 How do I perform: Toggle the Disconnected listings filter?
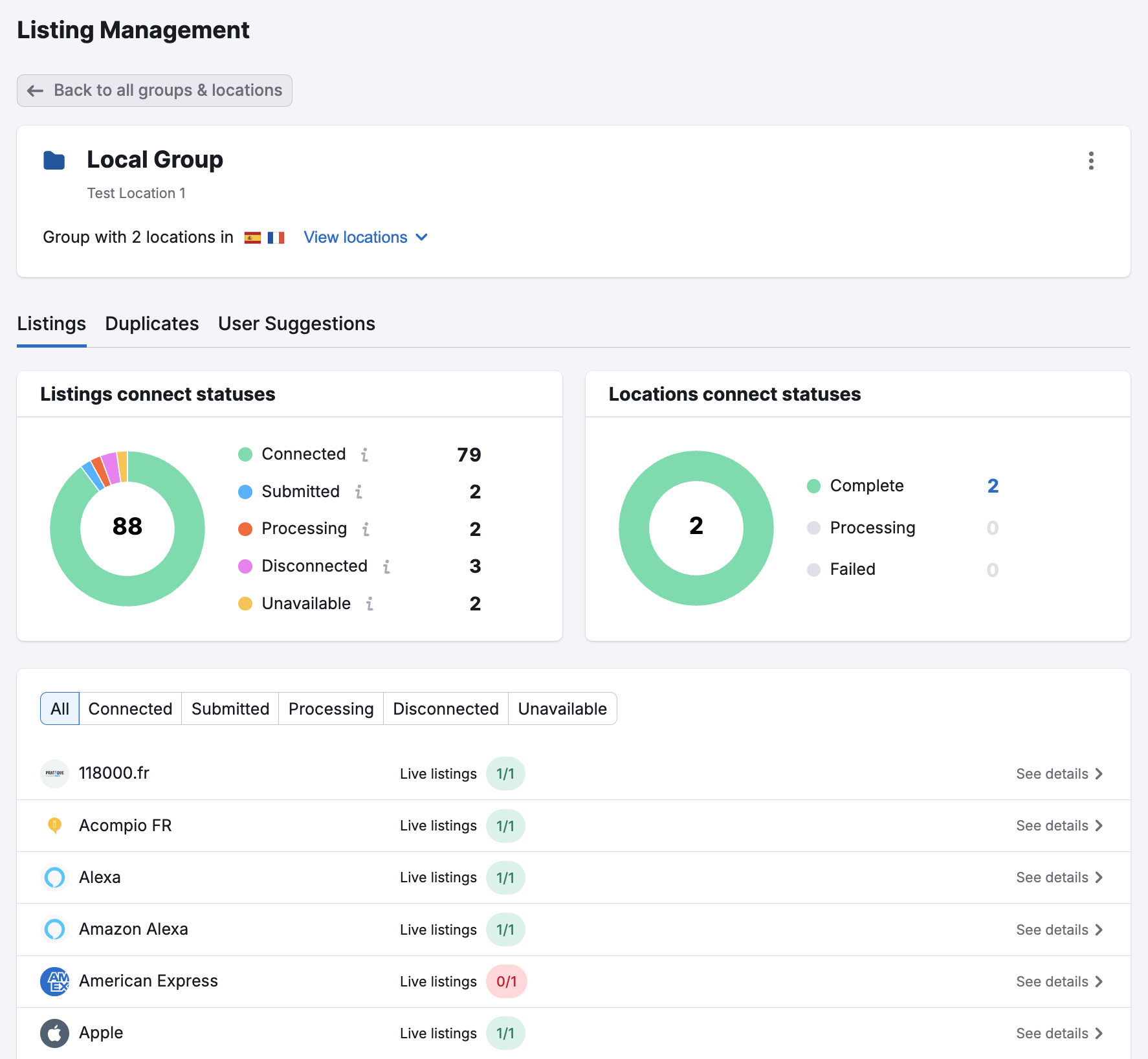click(445, 708)
